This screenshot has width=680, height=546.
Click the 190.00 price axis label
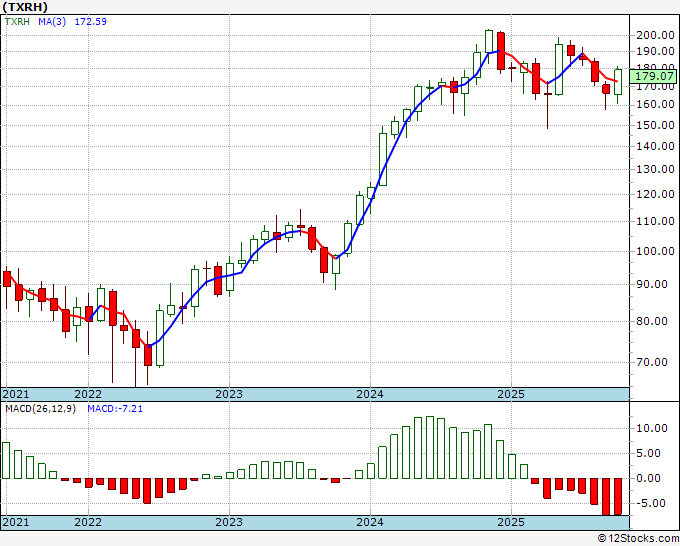coord(655,51)
